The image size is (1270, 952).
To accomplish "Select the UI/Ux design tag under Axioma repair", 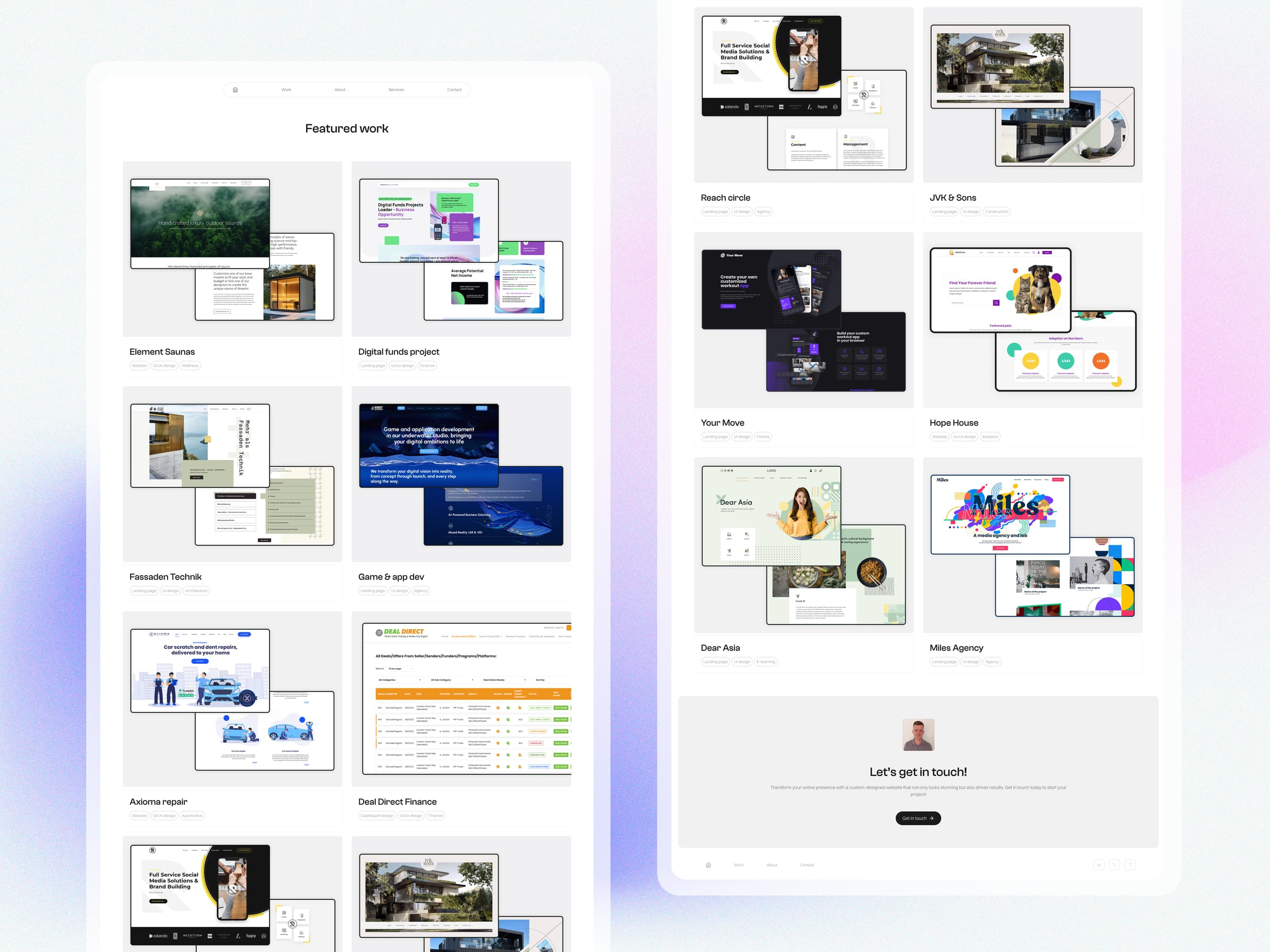I will 164,815.
